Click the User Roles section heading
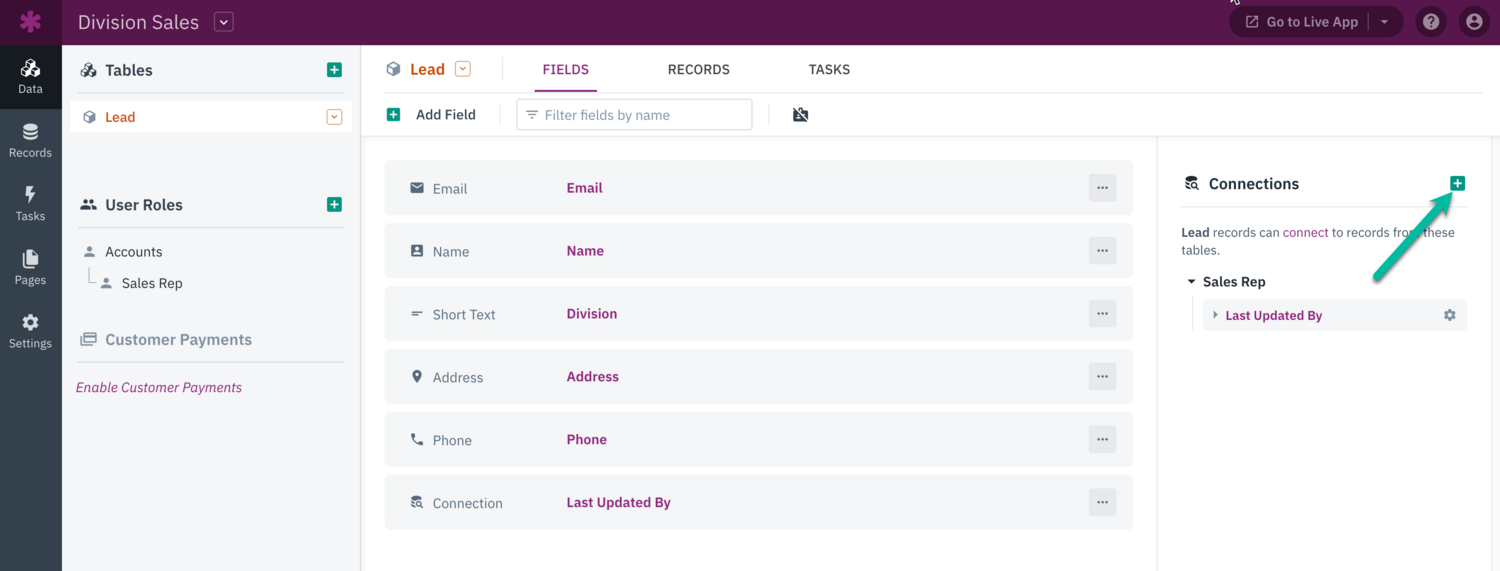Viewport: 1500px width, 571px height. (144, 205)
